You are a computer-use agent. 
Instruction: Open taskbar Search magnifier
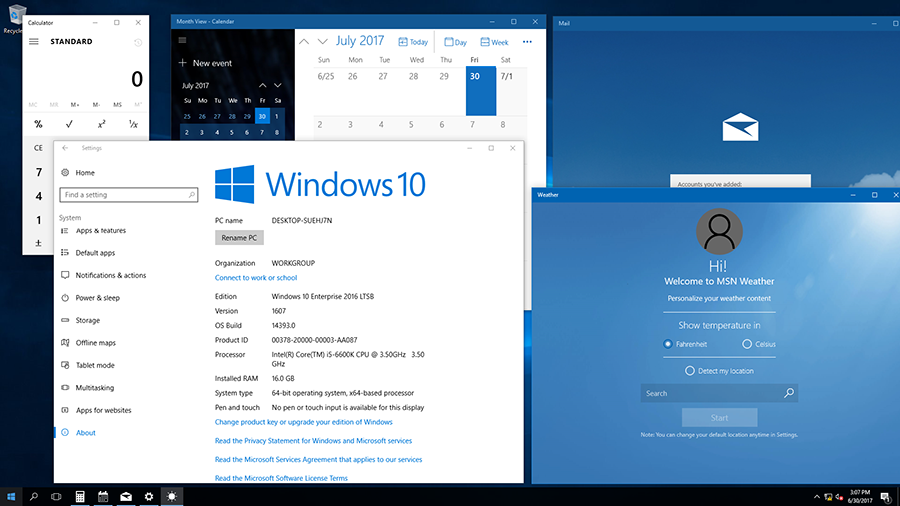pos(34,496)
